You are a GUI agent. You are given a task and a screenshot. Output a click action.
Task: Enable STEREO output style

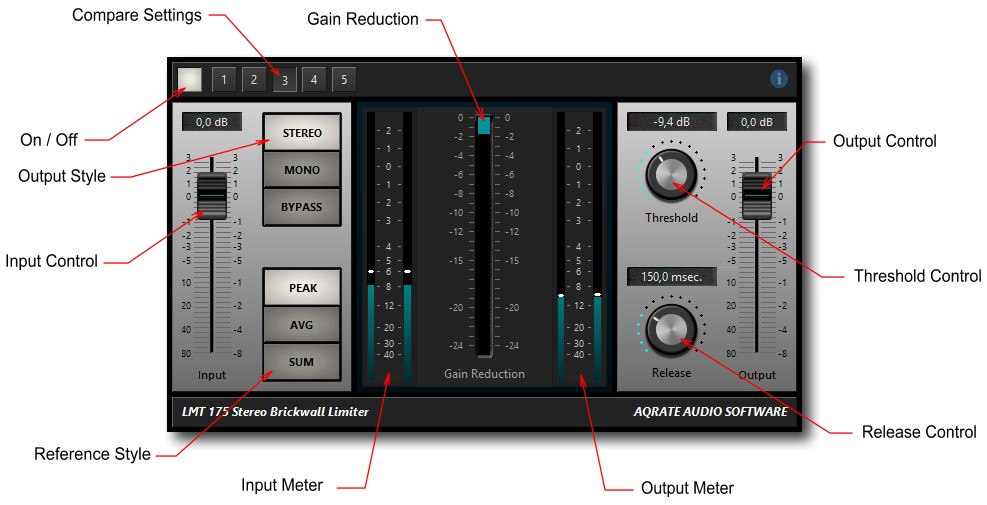pyautogui.click(x=302, y=133)
